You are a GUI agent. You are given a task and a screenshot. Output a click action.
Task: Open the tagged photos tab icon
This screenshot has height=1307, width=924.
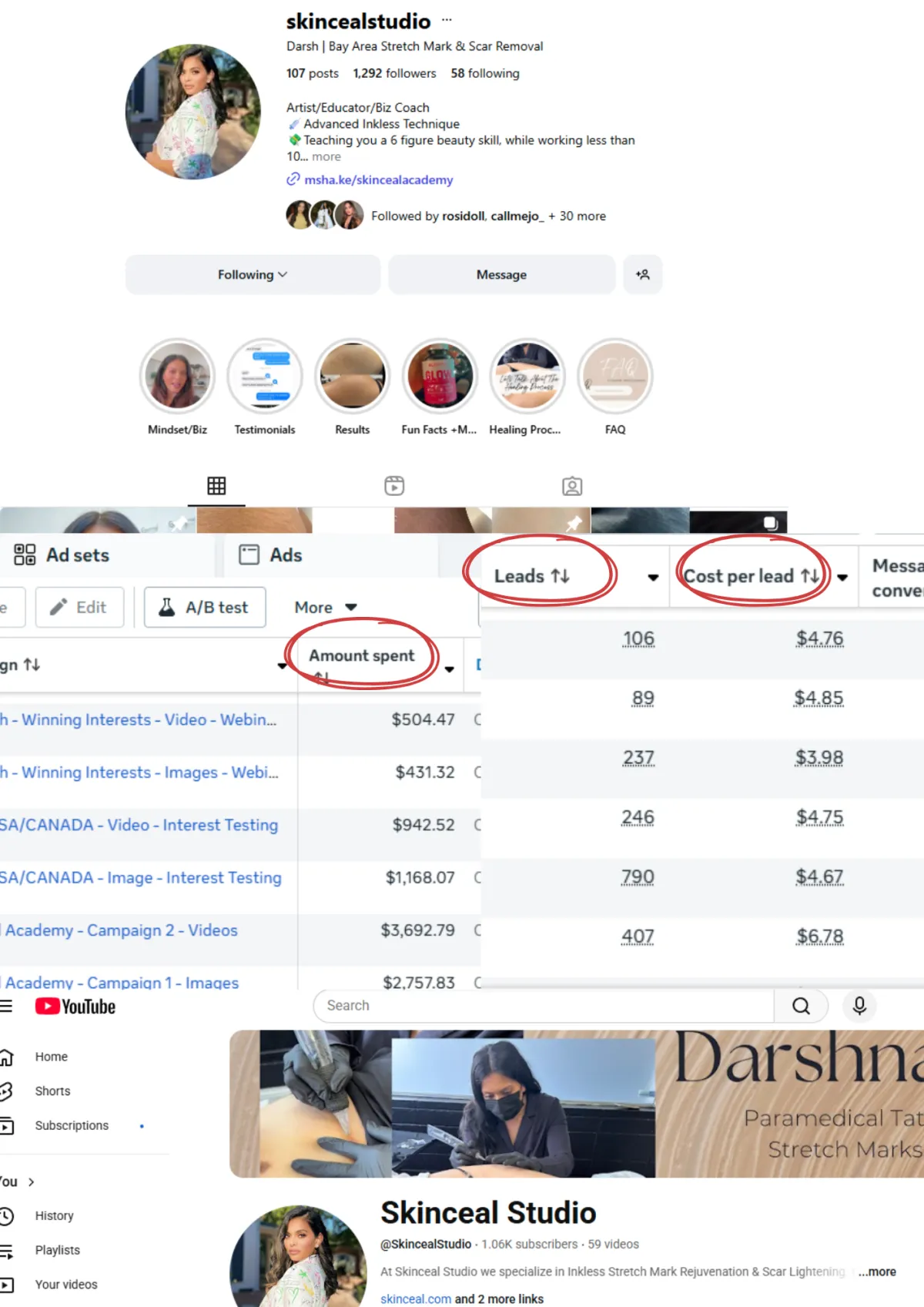pos(572,486)
